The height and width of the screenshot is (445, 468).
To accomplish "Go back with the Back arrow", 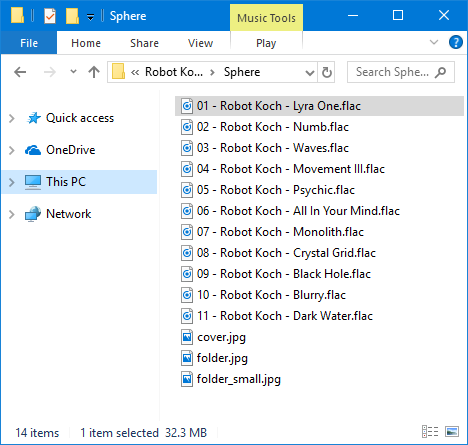I will point(20,72).
